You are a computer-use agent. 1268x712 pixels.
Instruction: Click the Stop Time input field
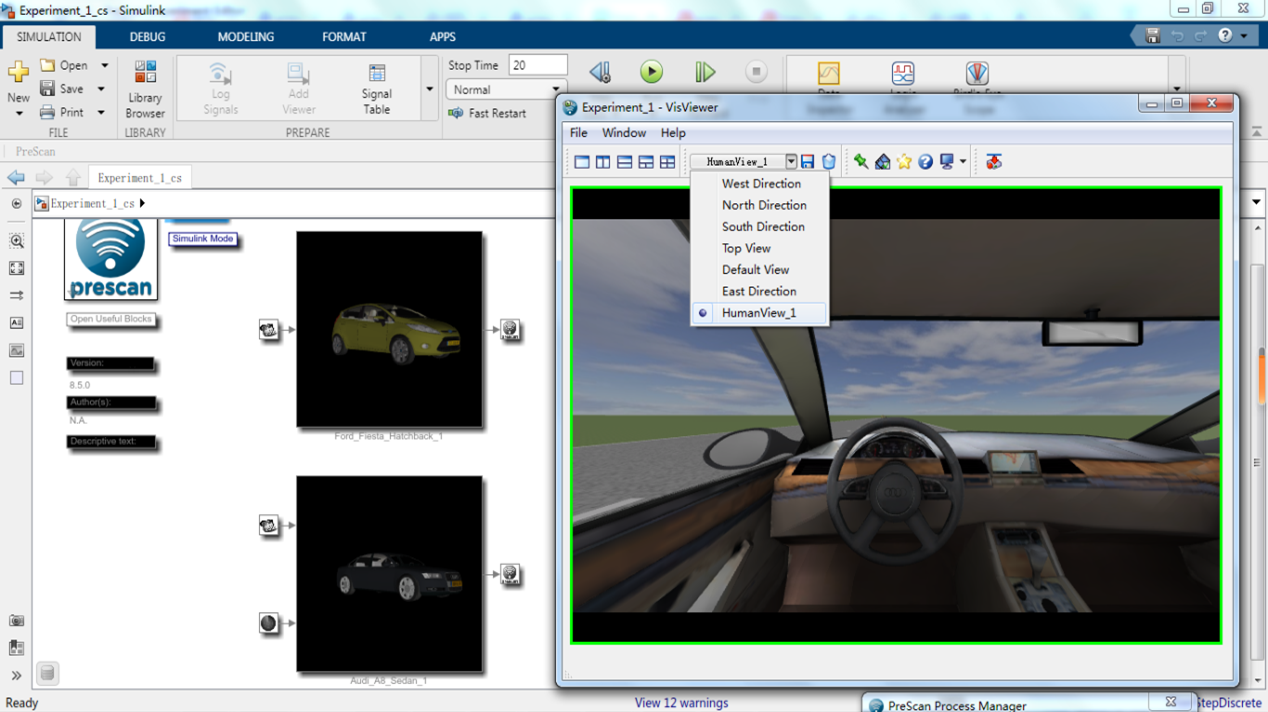coord(537,65)
